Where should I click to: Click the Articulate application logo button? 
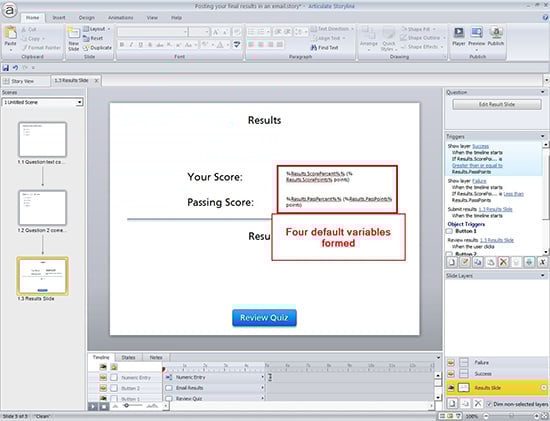pyautogui.click(x=9, y=10)
